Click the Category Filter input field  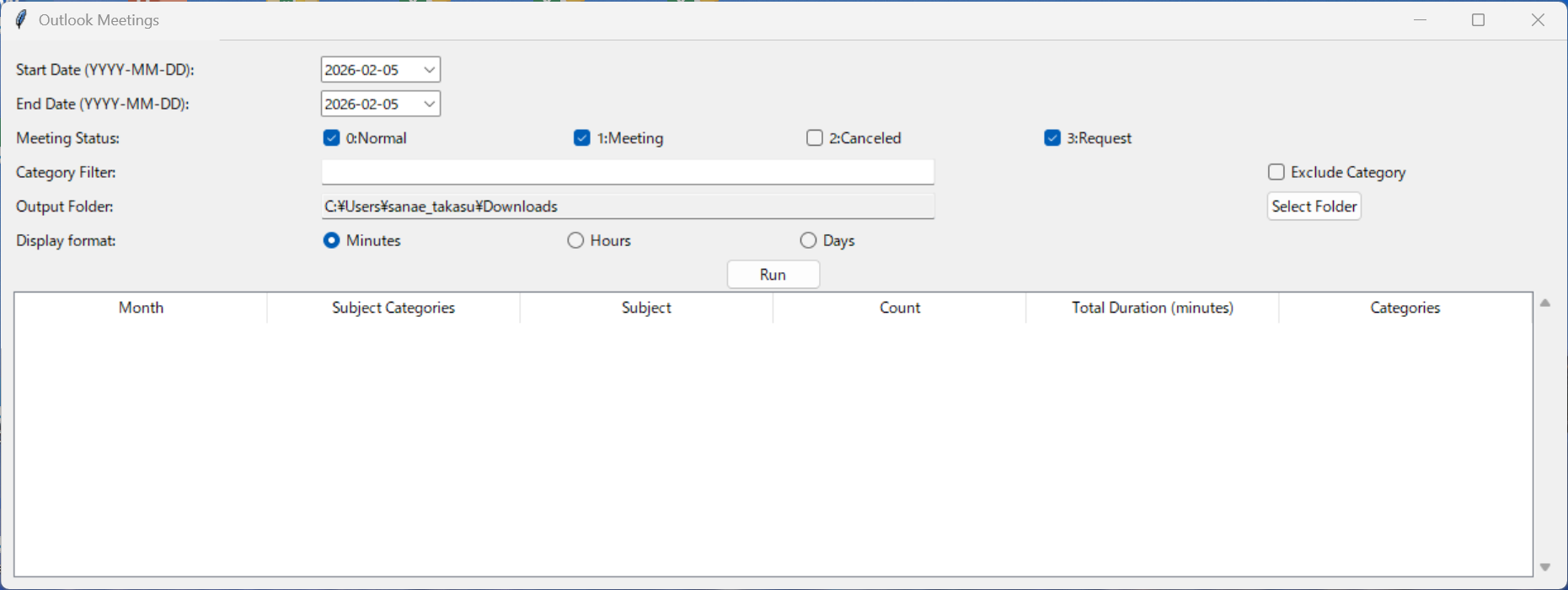click(x=628, y=172)
